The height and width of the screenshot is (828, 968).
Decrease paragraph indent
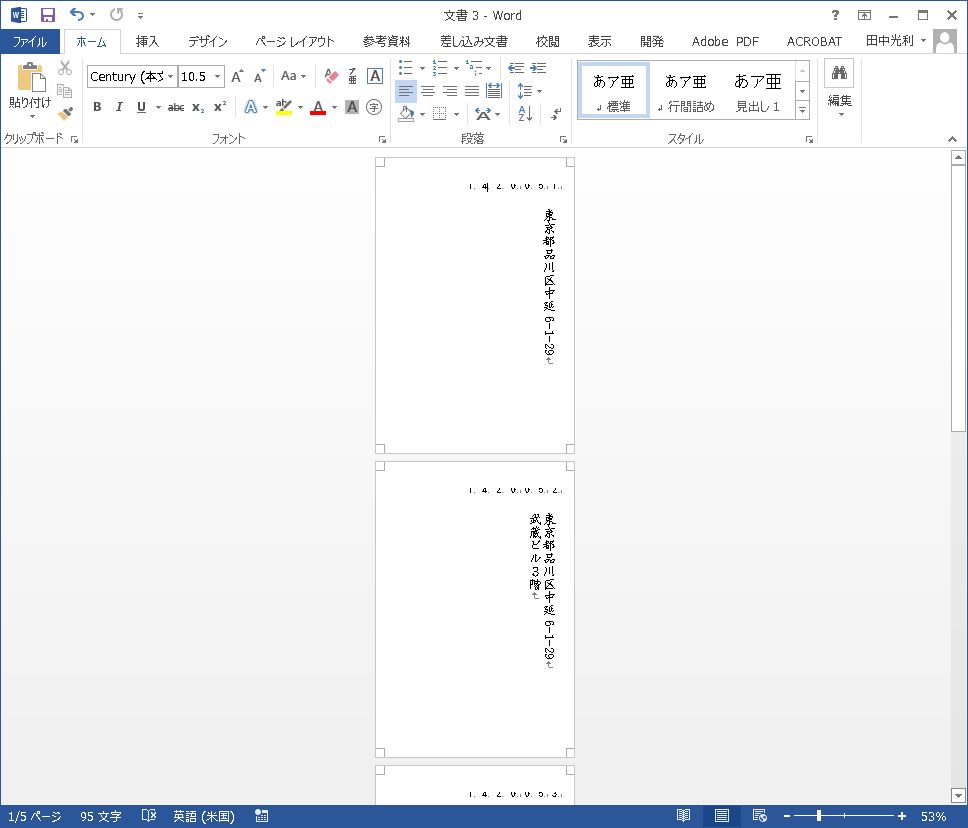tap(515, 68)
